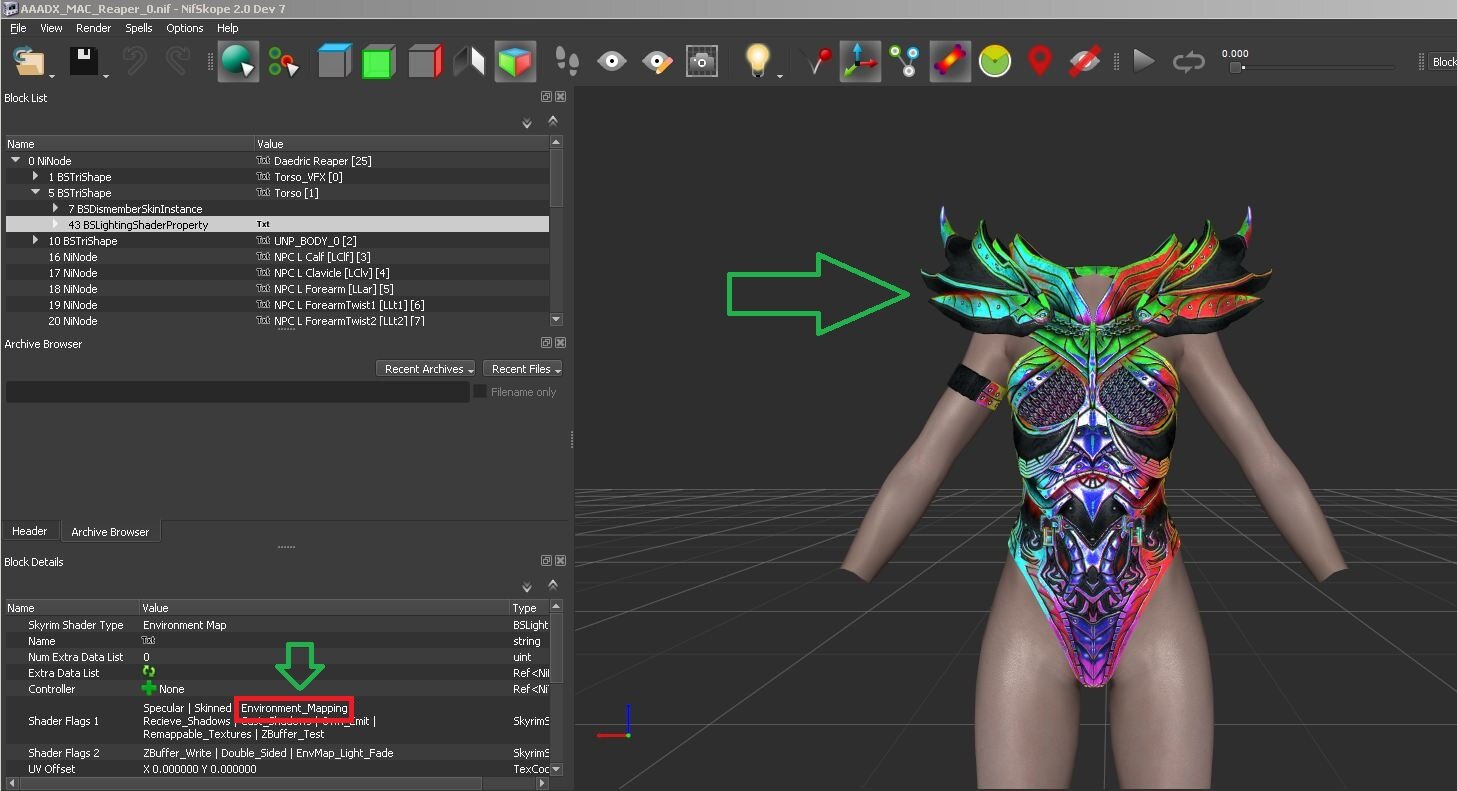Open the lighting options dropdown arrow
The image size is (1457, 791).
pyautogui.click(x=779, y=75)
